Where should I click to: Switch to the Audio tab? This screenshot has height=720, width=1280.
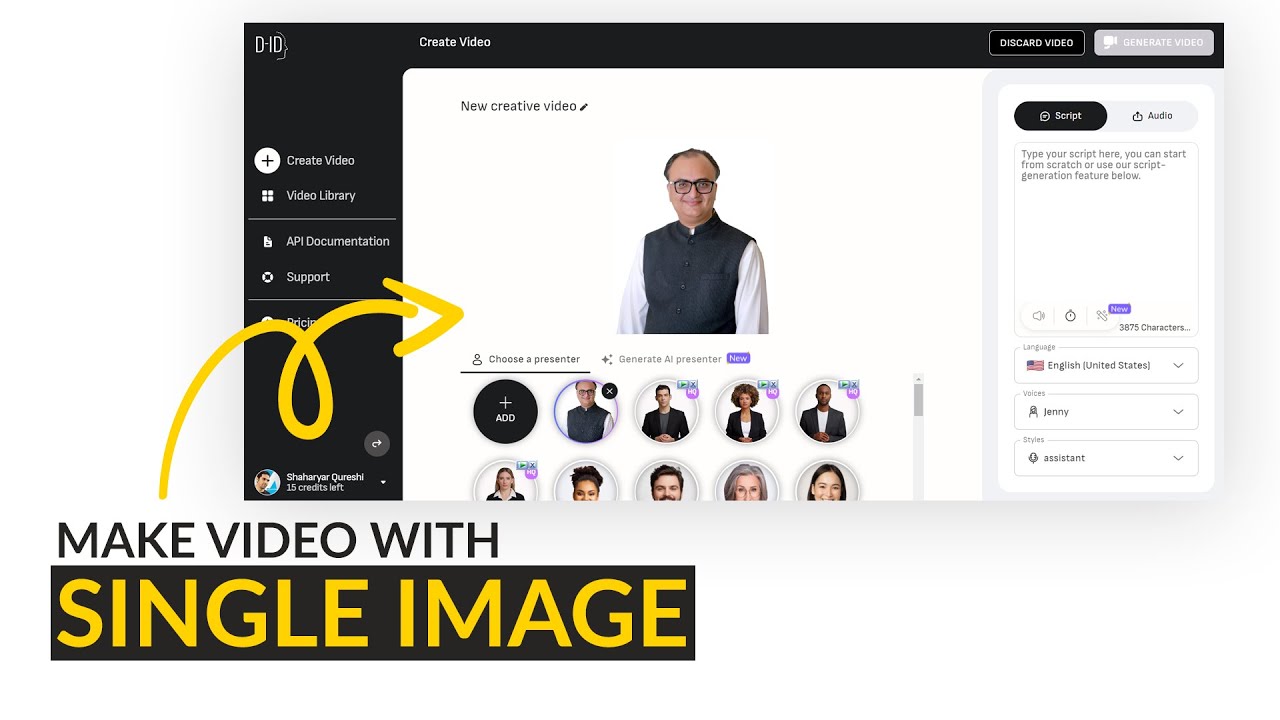pyautogui.click(x=1152, y=116)
